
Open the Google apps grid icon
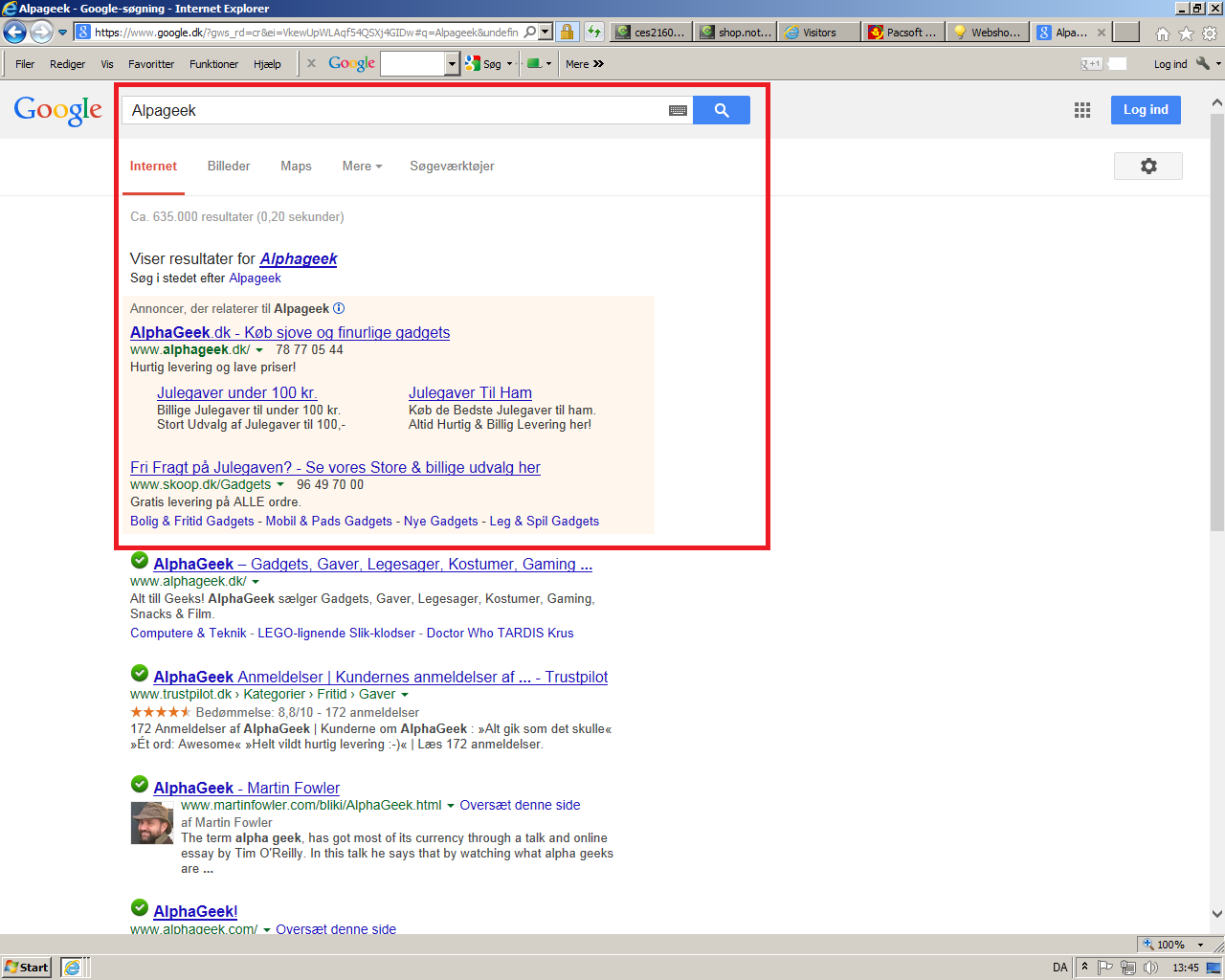coord(1082,110)
